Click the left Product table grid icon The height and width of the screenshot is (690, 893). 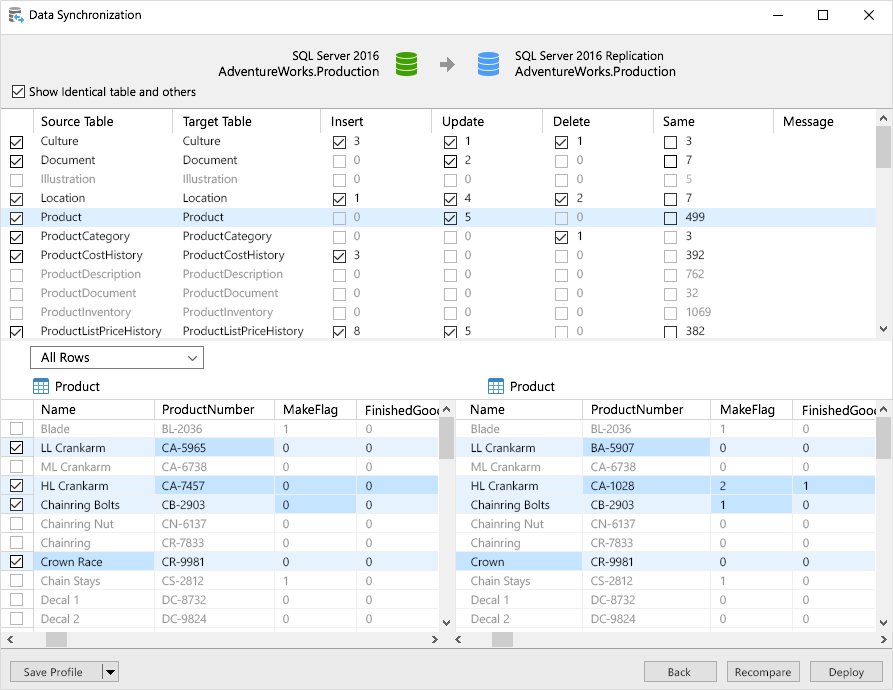41,386
